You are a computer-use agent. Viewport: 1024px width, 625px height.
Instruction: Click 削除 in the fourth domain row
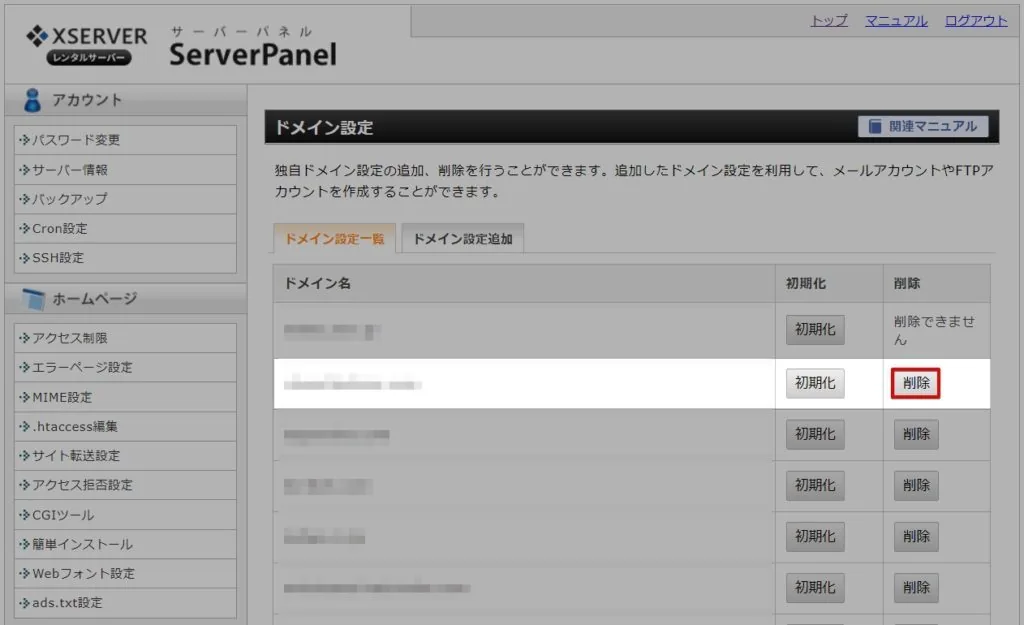click(x=916, y=486)
